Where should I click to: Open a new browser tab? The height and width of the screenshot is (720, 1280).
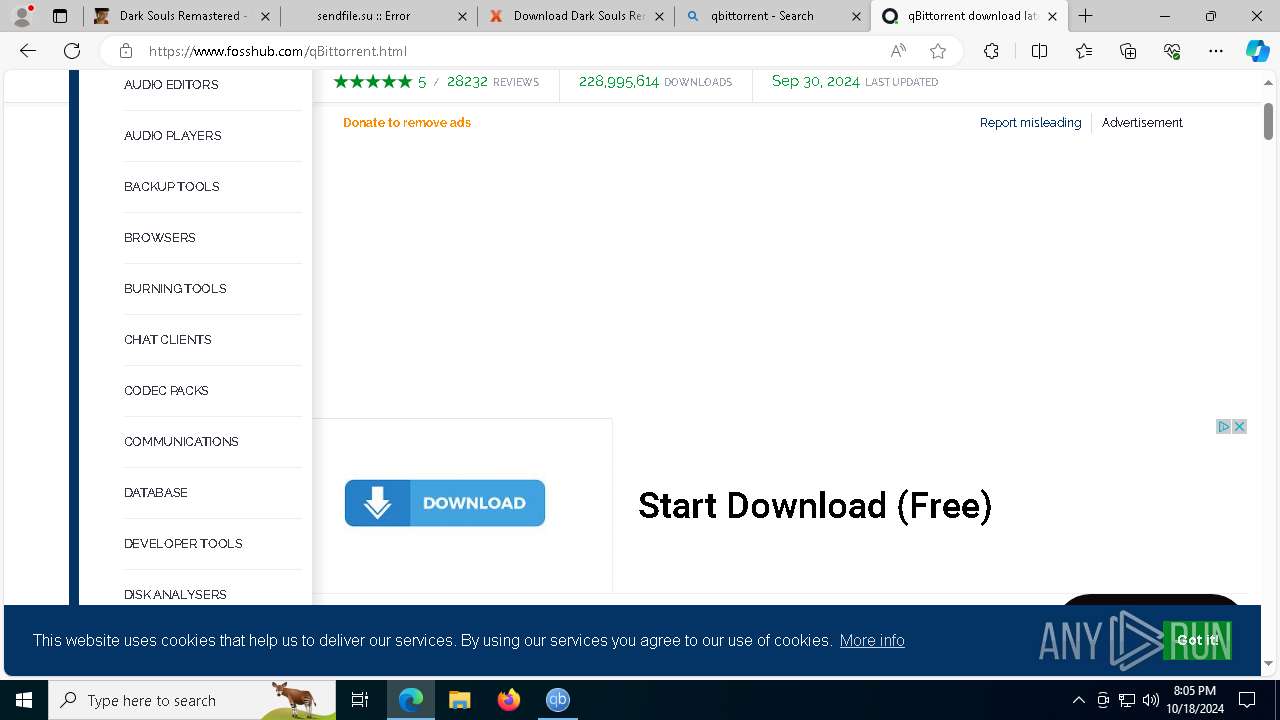click(1085, 16)
